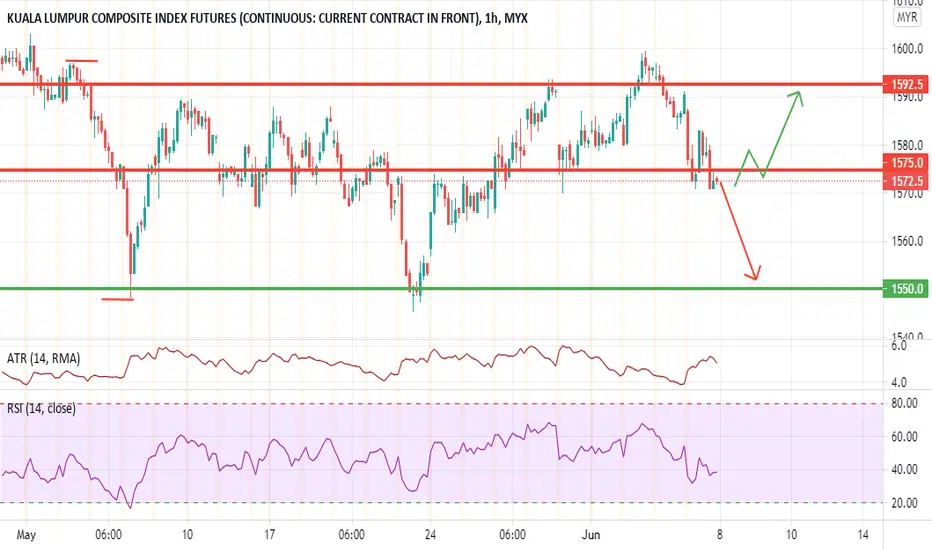Click the chart title Kuala Lumpur Composite Index Futures
The width and height of the screenshot is (932, 550).
click(267, 18)
